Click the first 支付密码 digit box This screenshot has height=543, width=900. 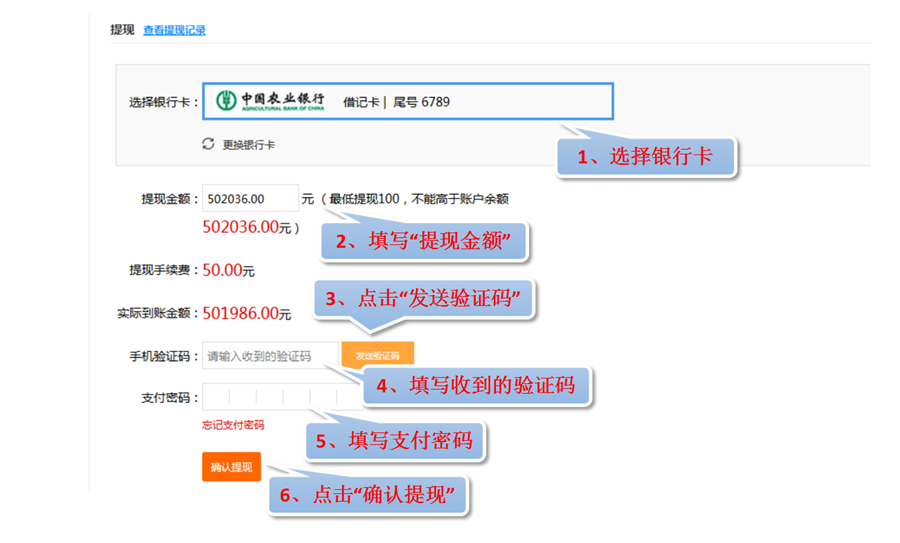pos(216,397)
